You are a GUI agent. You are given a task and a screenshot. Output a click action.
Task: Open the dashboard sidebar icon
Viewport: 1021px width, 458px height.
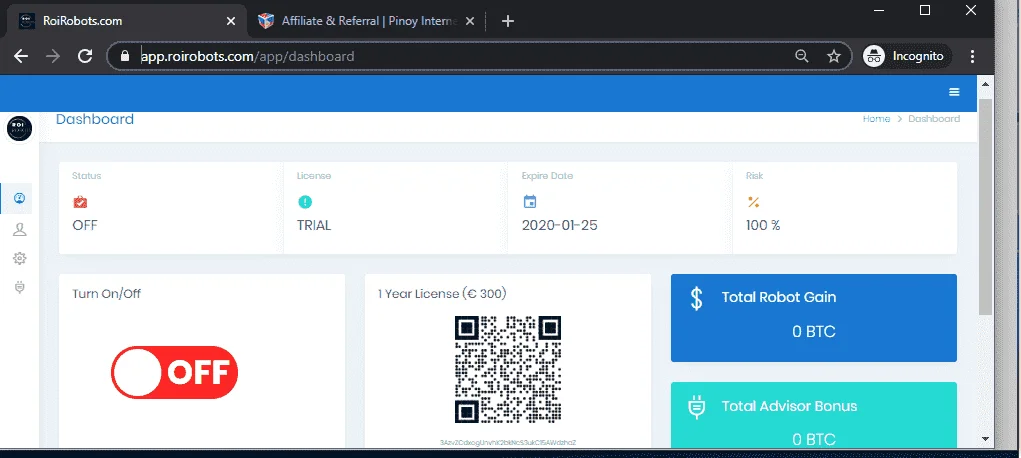20,199
